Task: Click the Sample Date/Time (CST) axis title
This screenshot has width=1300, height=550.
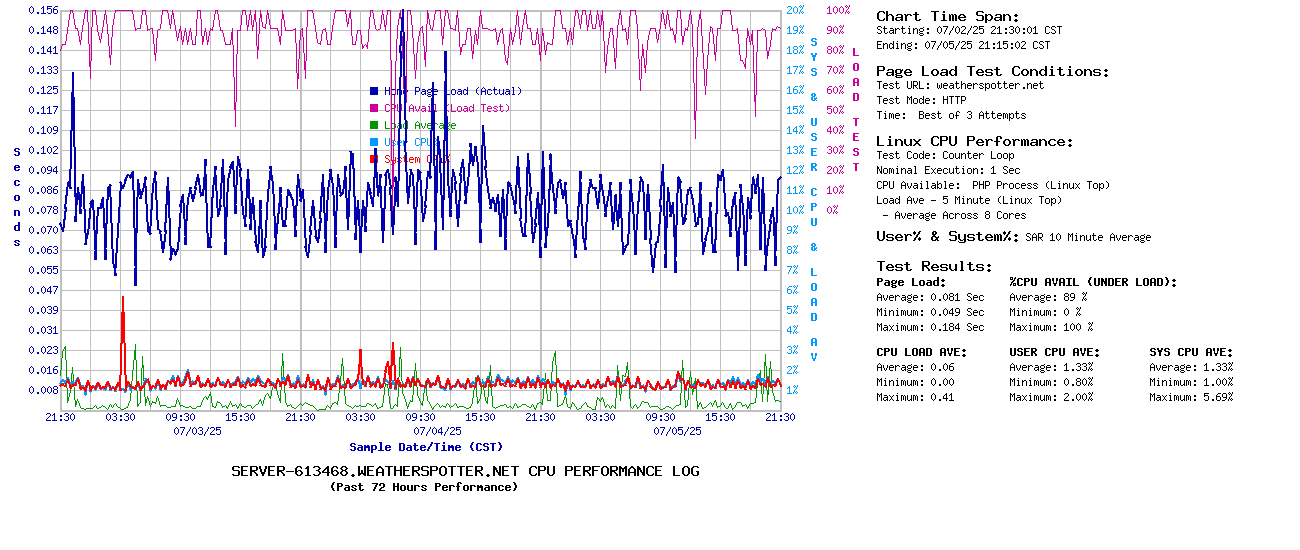Action: pyautogui.click(x=426, y=447)
